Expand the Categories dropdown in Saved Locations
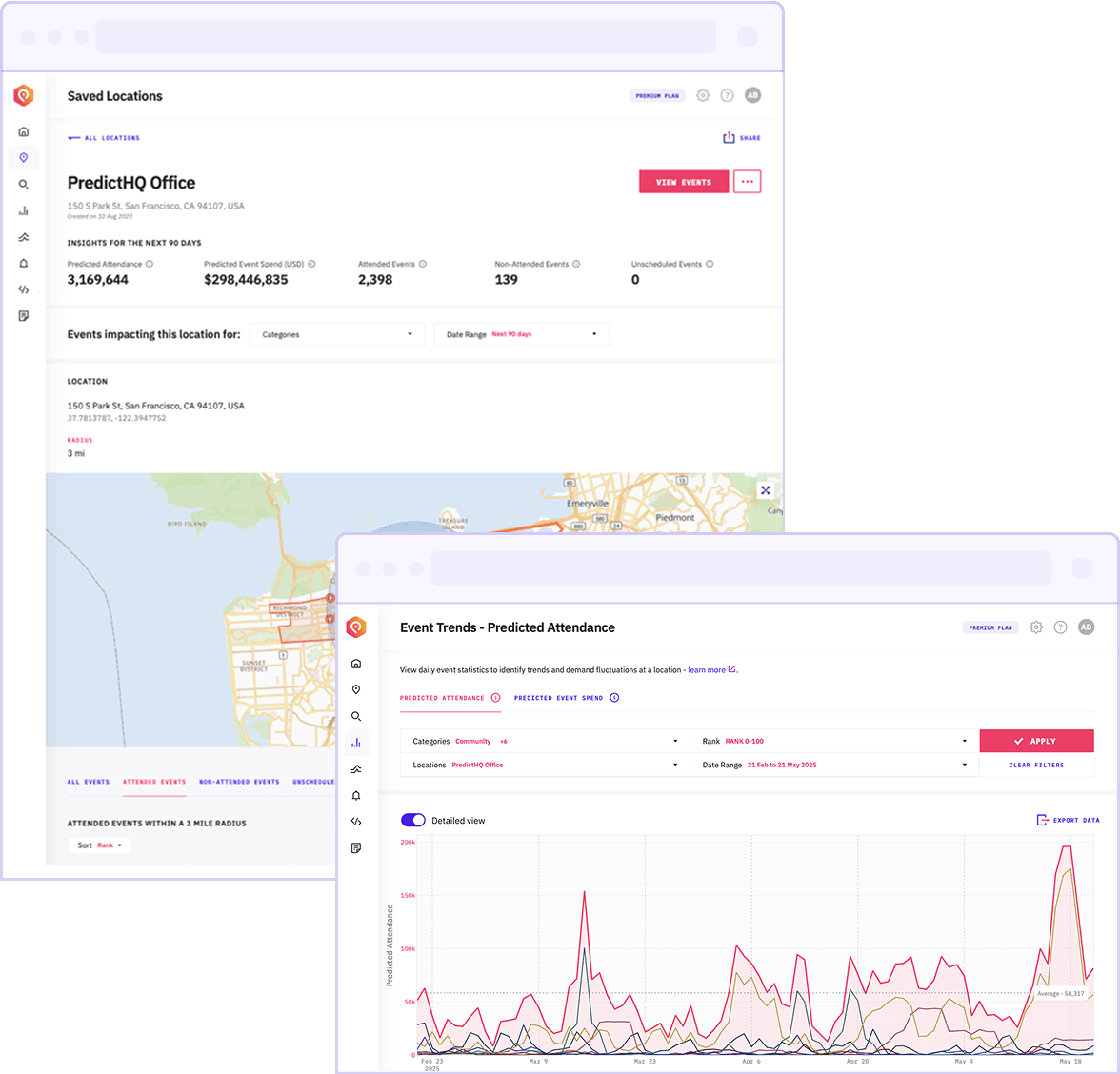 (337, 334)
